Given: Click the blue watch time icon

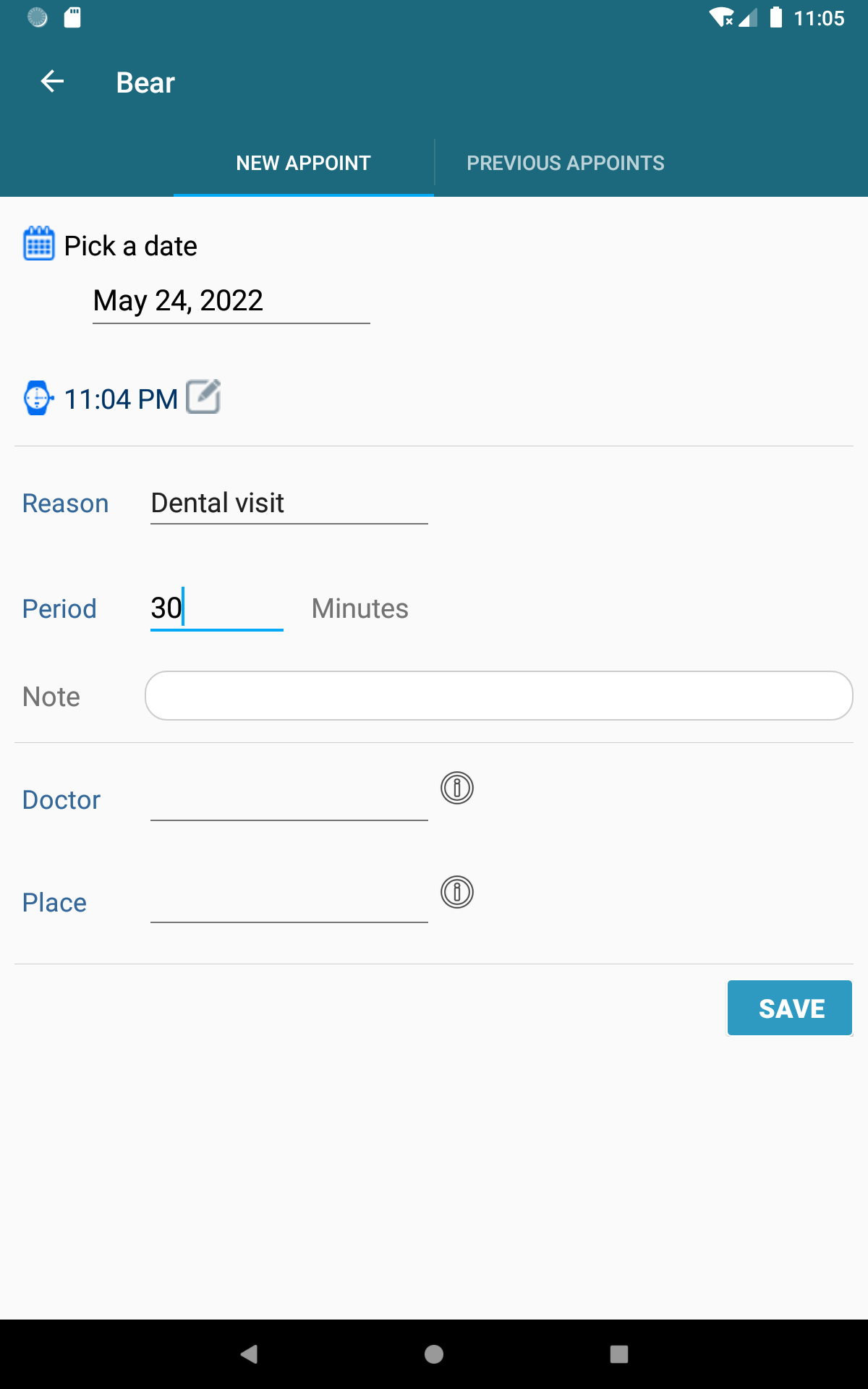Looking at the screenshot, I should pos(38,398).
